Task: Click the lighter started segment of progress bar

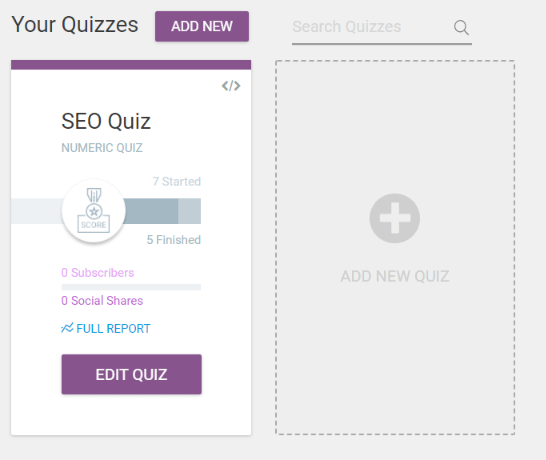Action: tap(189, 211)
